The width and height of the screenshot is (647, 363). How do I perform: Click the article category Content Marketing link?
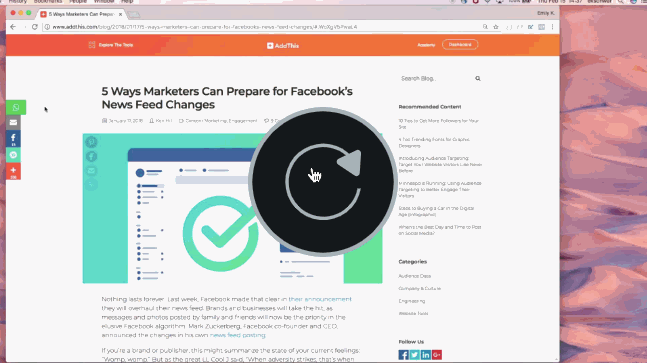point(206,121)
